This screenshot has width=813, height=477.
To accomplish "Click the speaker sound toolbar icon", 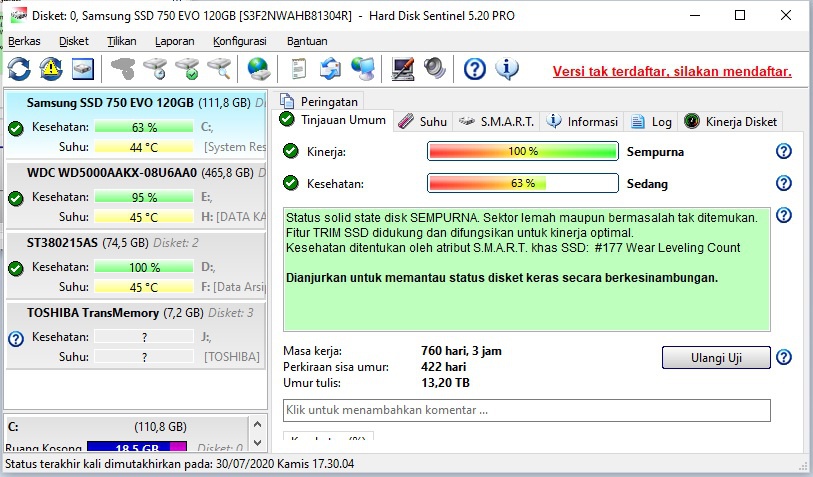I will pyautogui.click(x=434, y=69).
